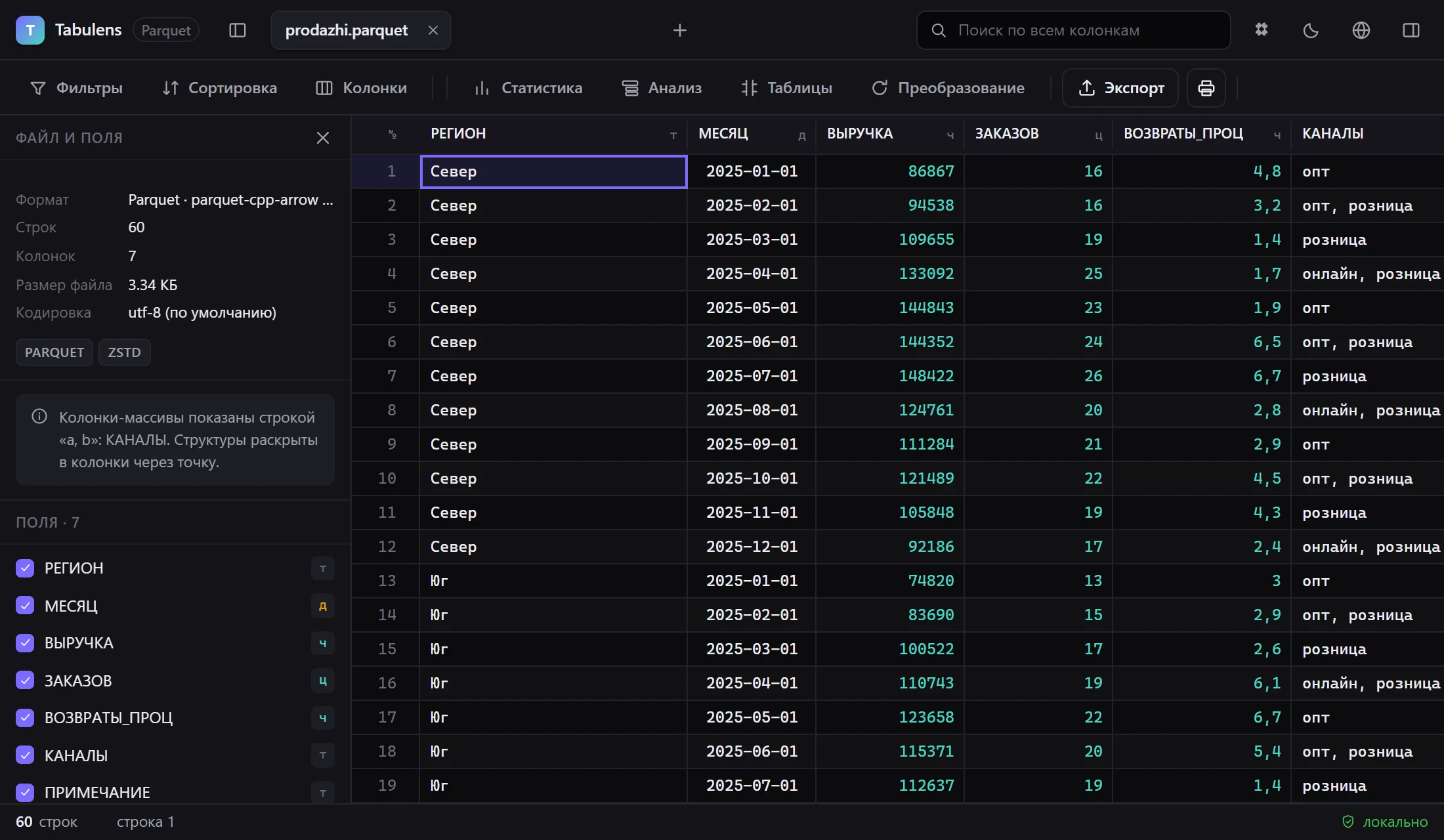Switch theme with the moon icon
This screenshot has width=1444, height=840.
point(1311,30)
